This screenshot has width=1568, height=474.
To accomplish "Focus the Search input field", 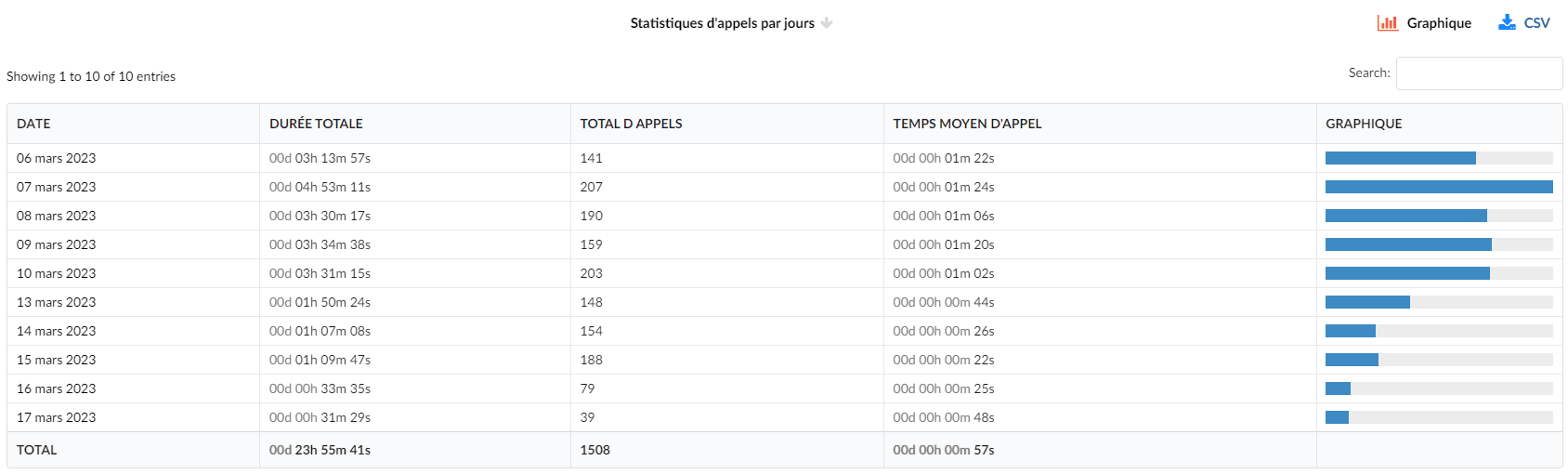I will 1479,73.
